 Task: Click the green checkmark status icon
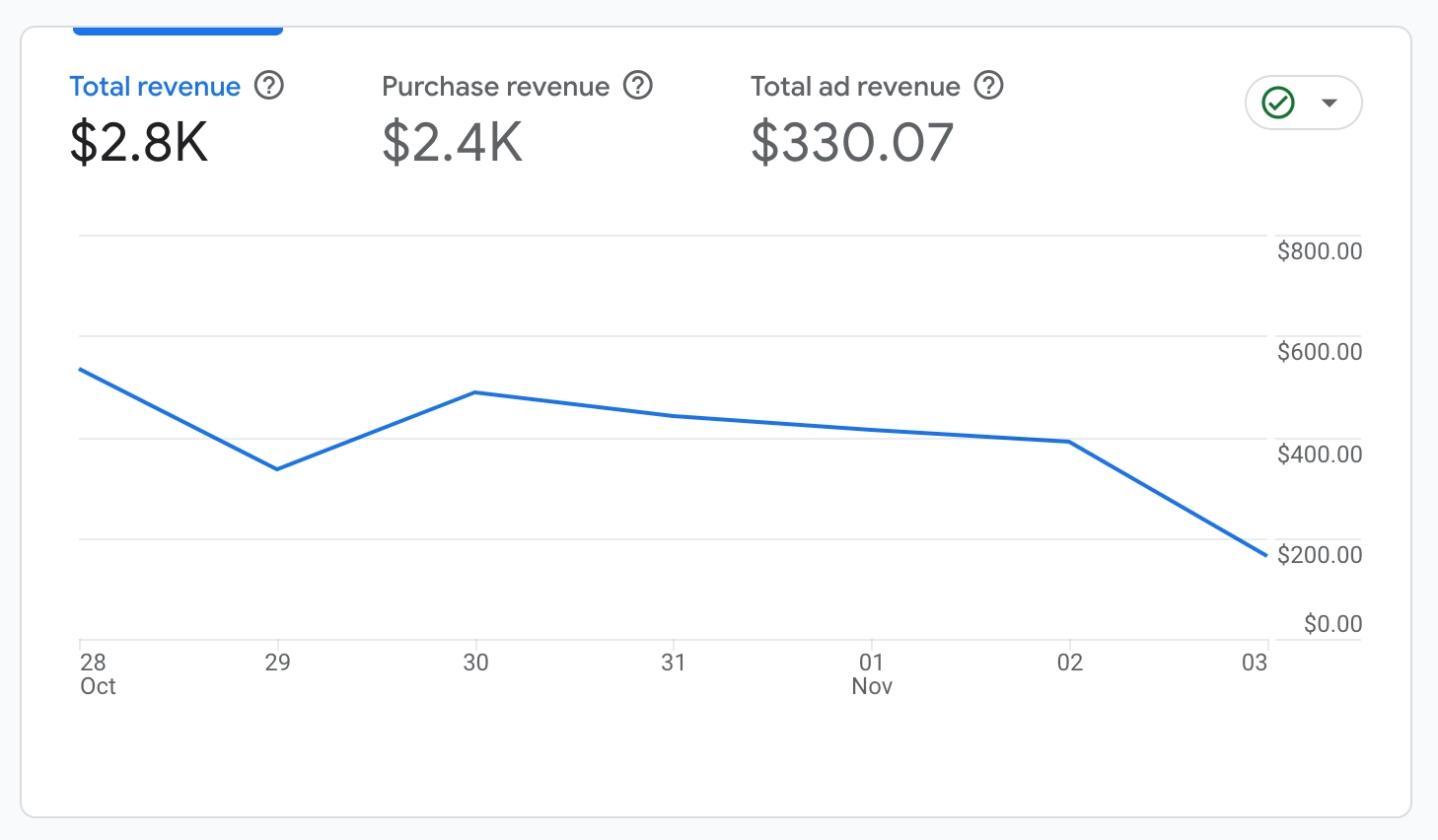click(1278, 103)
